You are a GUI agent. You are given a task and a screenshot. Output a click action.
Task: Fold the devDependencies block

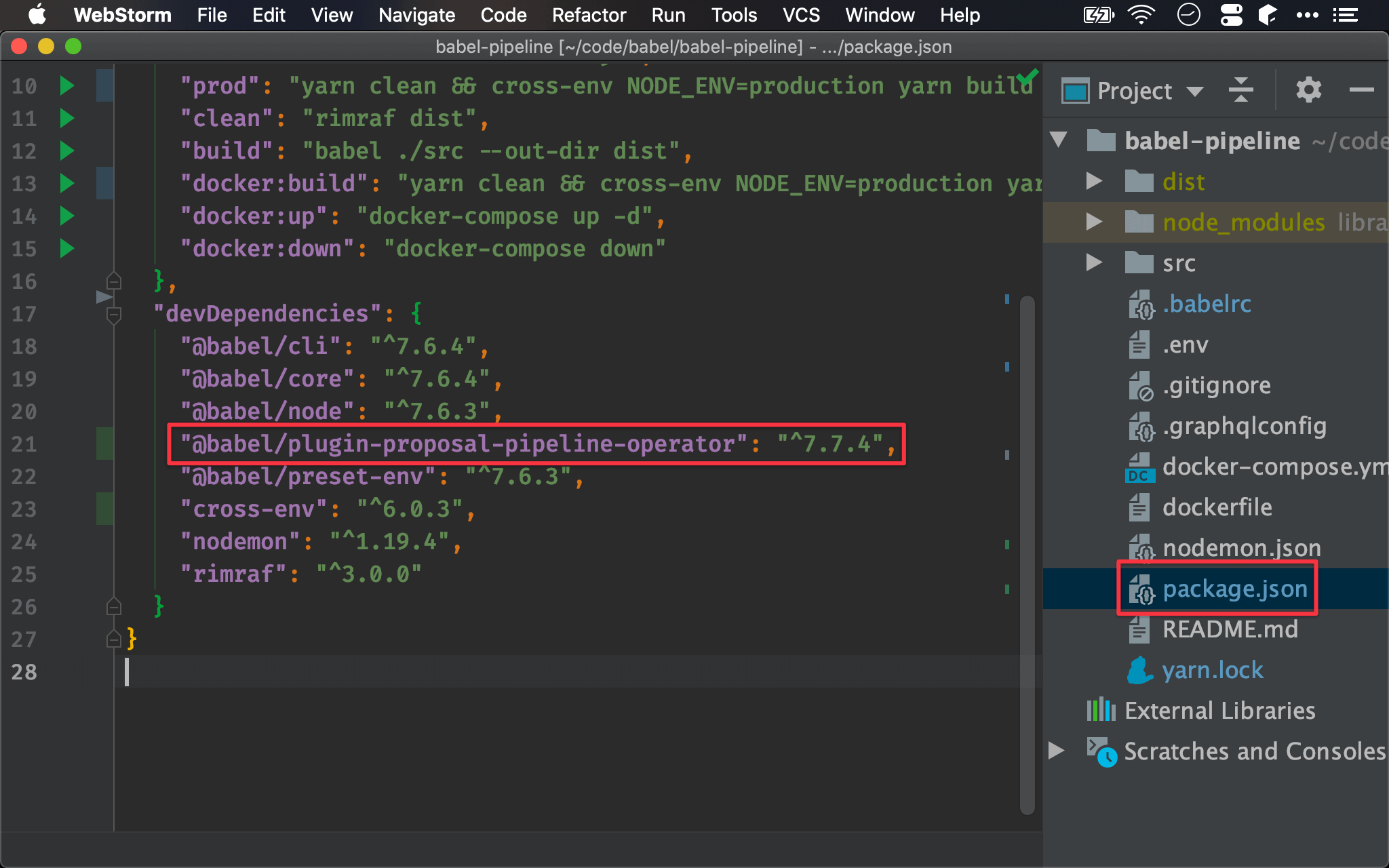(114, 315)
